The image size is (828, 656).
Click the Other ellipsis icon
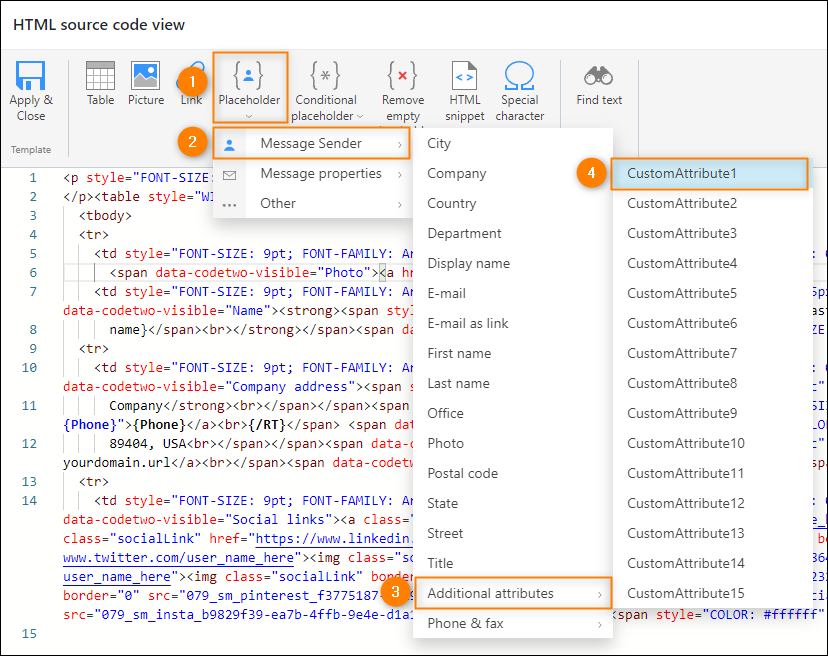coord(229,205)
